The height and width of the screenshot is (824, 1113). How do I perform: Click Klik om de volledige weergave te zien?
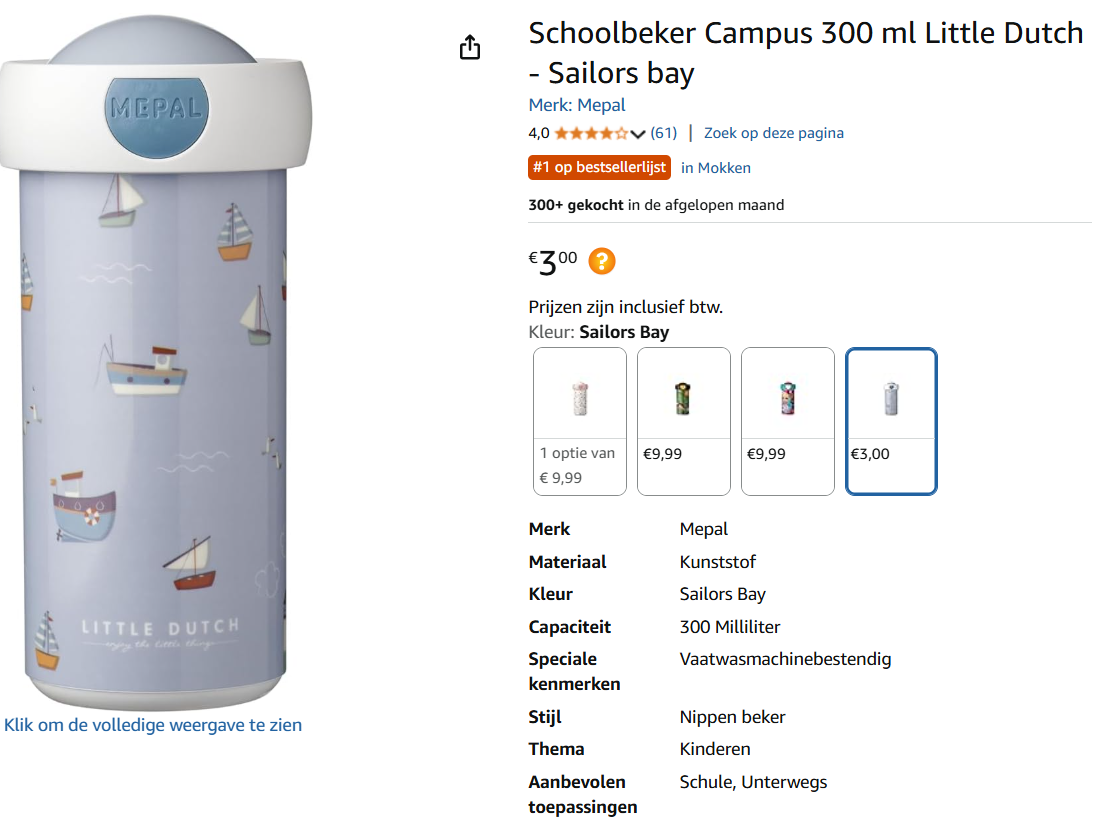[x=153, y=724]
